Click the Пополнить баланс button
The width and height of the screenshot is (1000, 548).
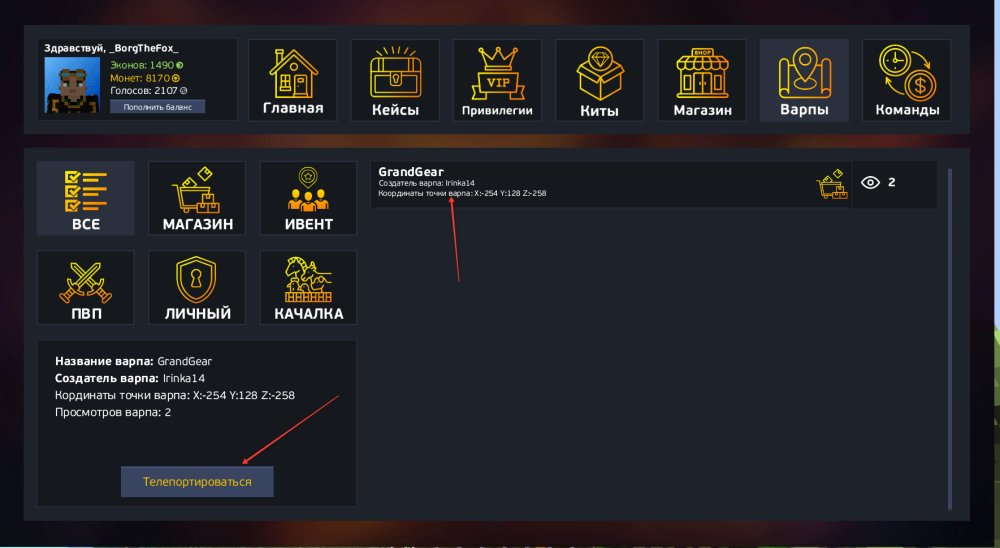[x=158, y=107]
